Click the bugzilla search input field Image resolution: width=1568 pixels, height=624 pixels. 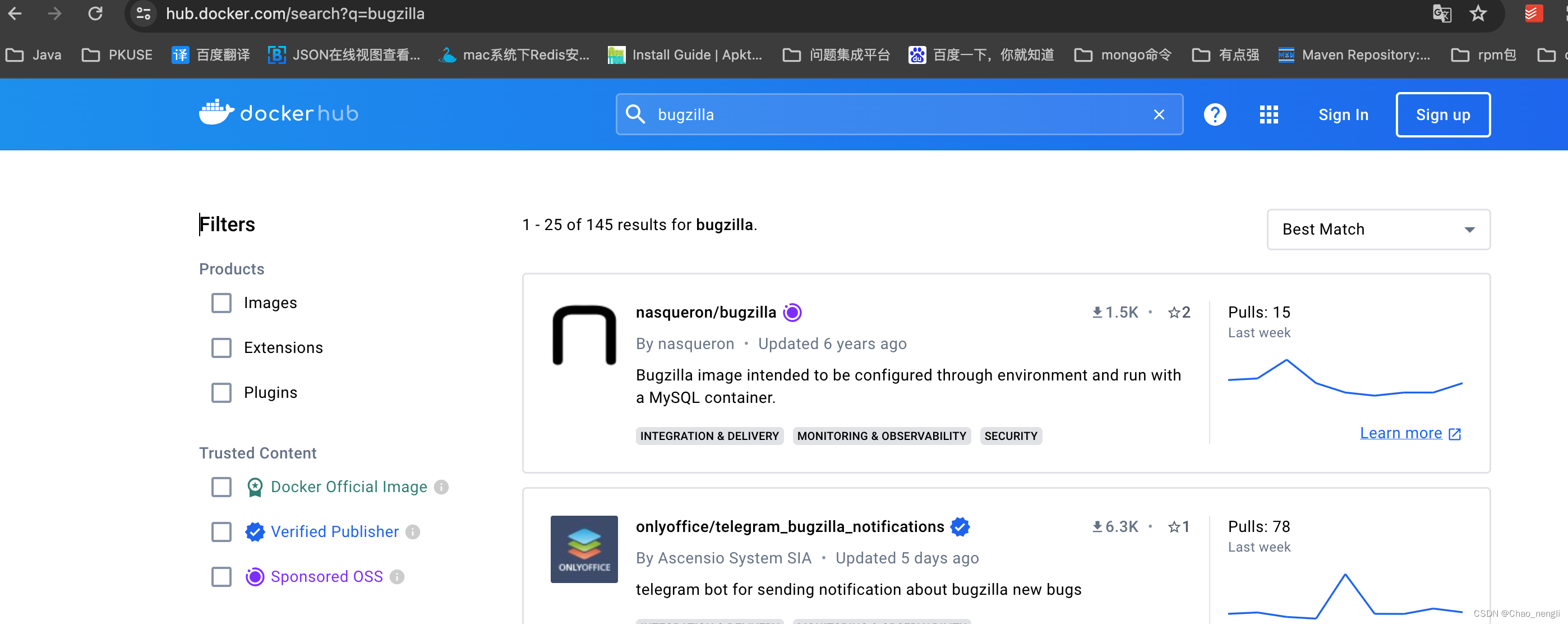895,114
